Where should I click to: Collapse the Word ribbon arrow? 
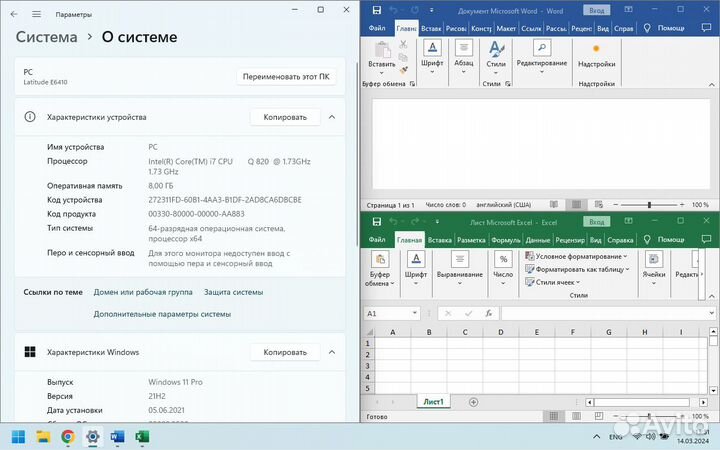(x=711, y=84)
